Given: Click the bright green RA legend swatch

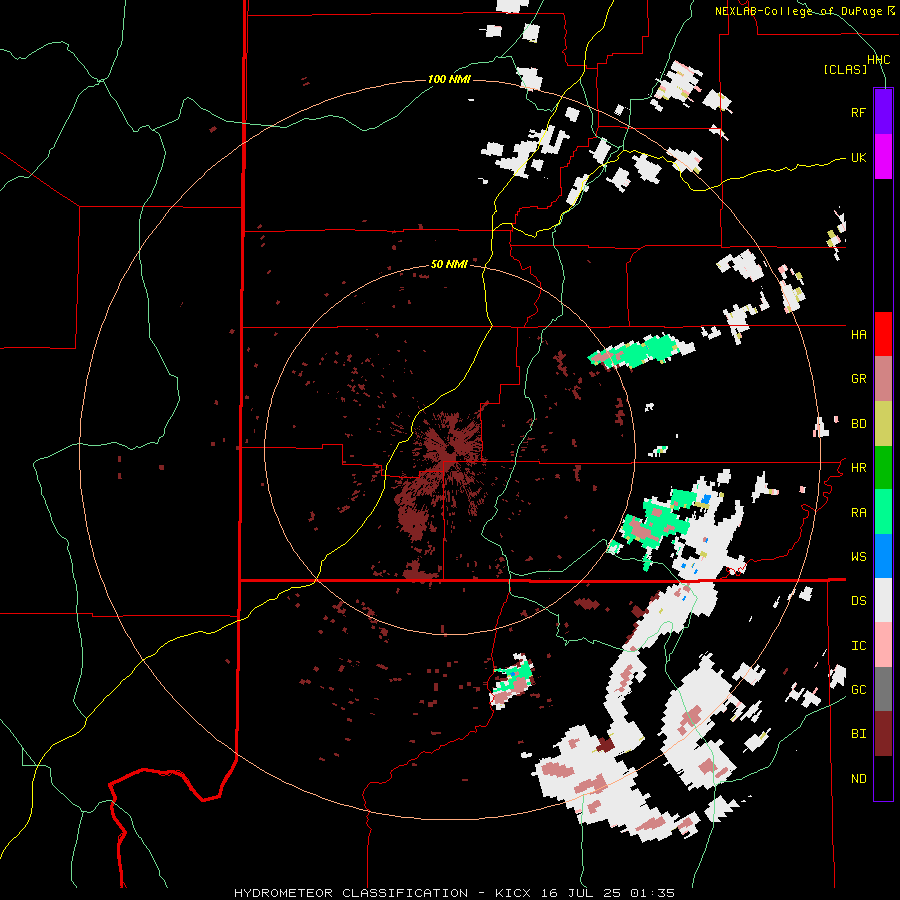Looking at the screenshot, I should pyautogui.click(x=883, y=512).
